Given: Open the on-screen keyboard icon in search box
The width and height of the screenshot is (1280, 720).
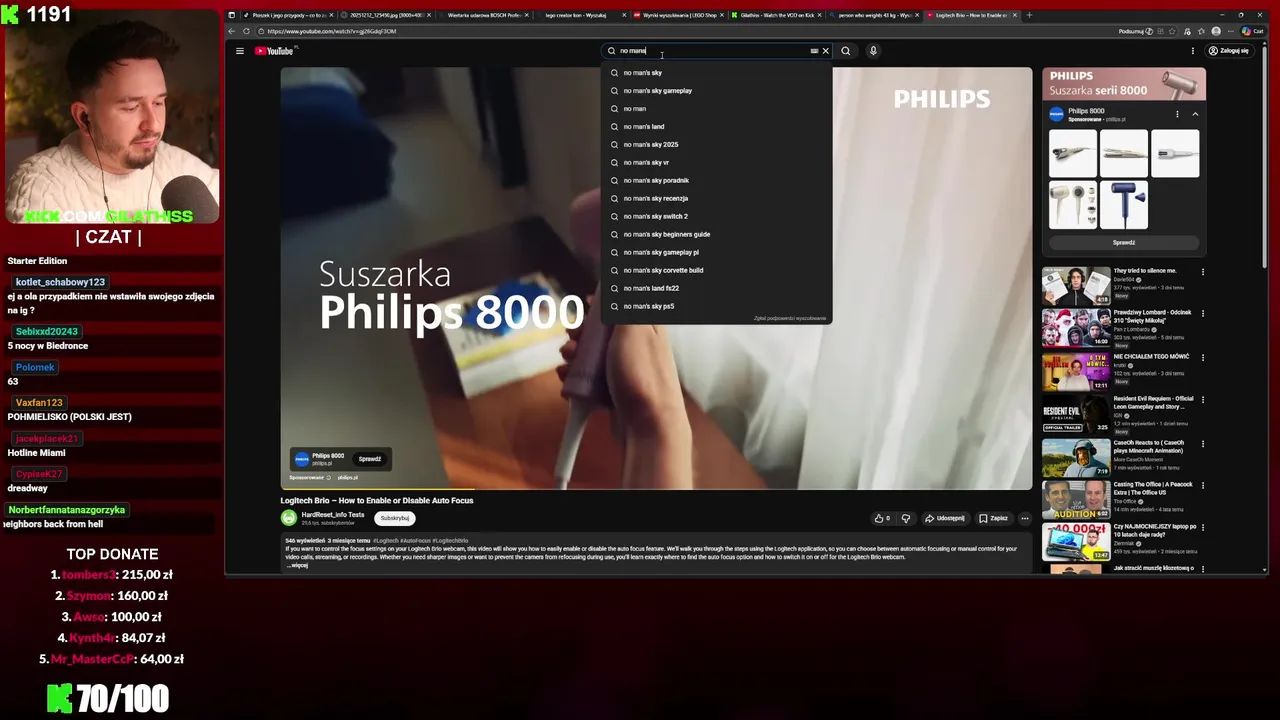Looking at the screenshot, I should pos(814,51).
